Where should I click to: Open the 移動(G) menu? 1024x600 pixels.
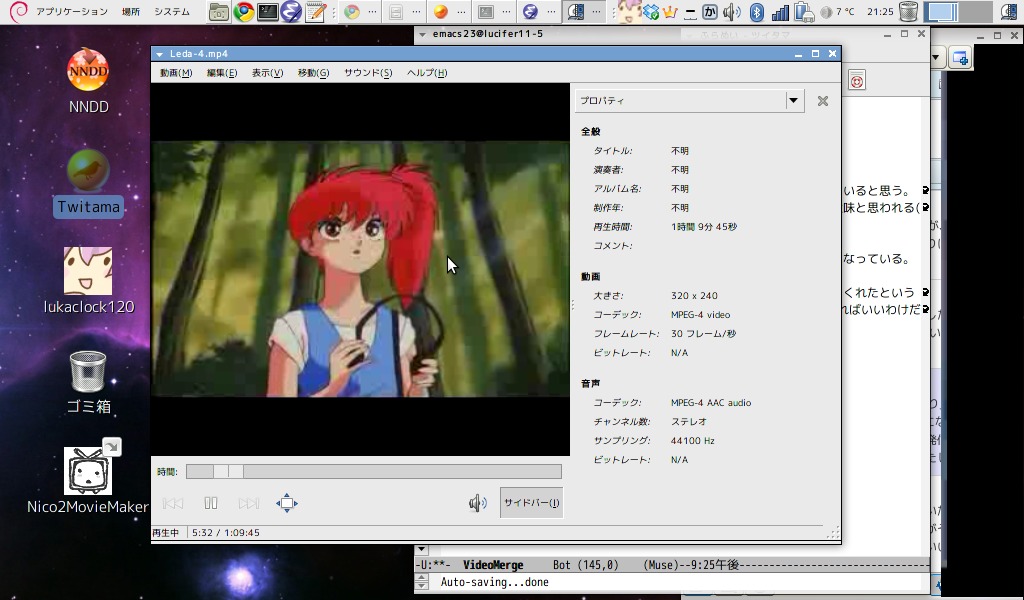tap(313, 72)
